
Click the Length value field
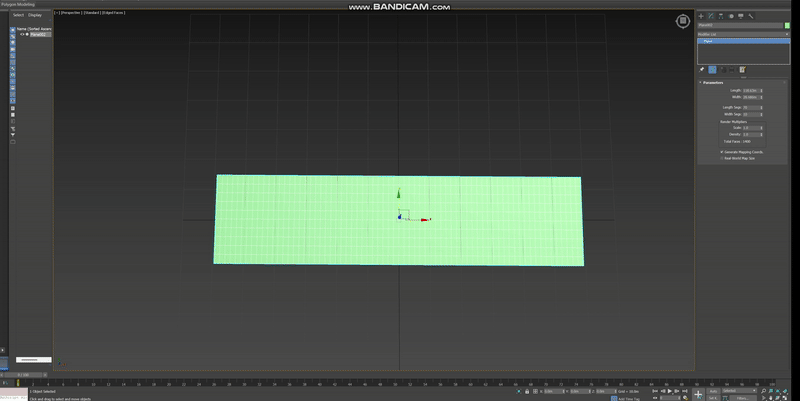click(x=751, y=90)
